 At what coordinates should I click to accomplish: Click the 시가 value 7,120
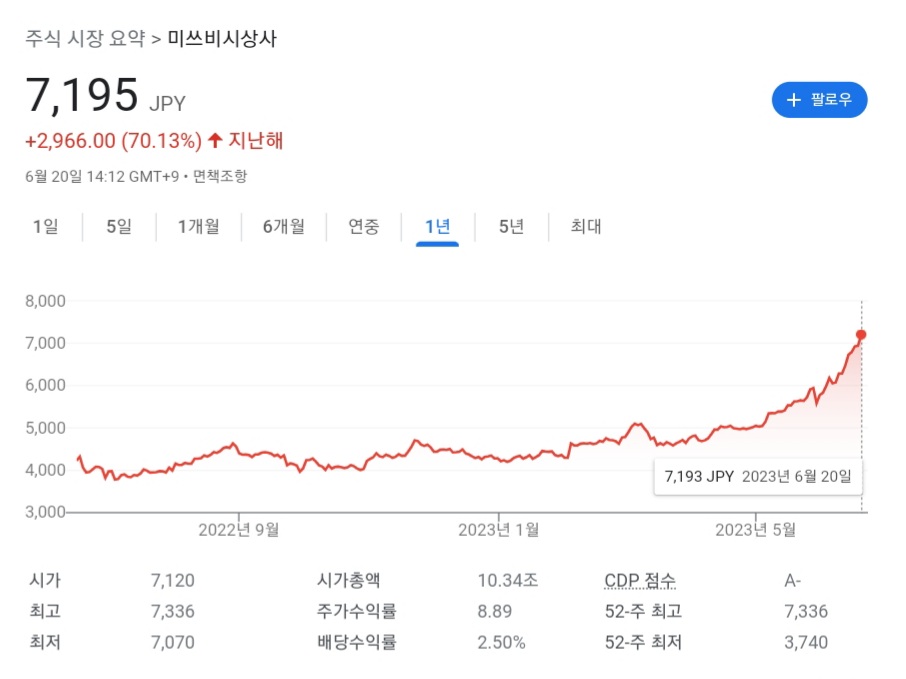(x=173, y=581)
